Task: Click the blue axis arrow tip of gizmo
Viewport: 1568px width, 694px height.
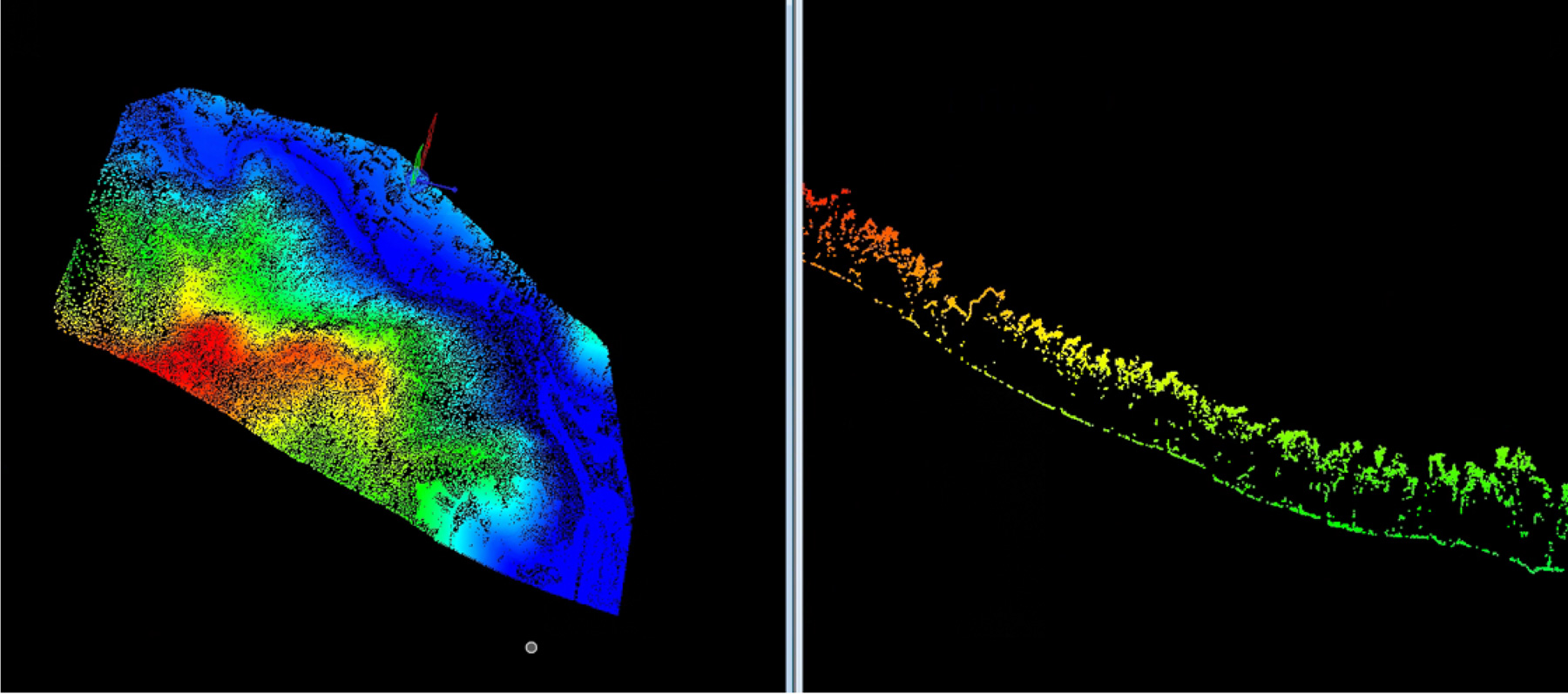Action: click(x=453, y=189)
